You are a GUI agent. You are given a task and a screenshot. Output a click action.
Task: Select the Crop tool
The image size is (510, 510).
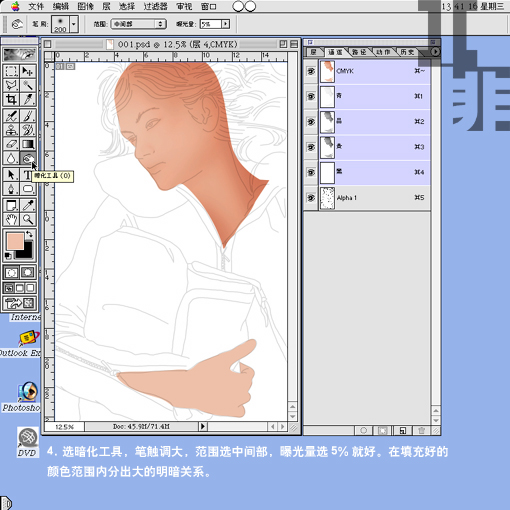coord(11,99)
